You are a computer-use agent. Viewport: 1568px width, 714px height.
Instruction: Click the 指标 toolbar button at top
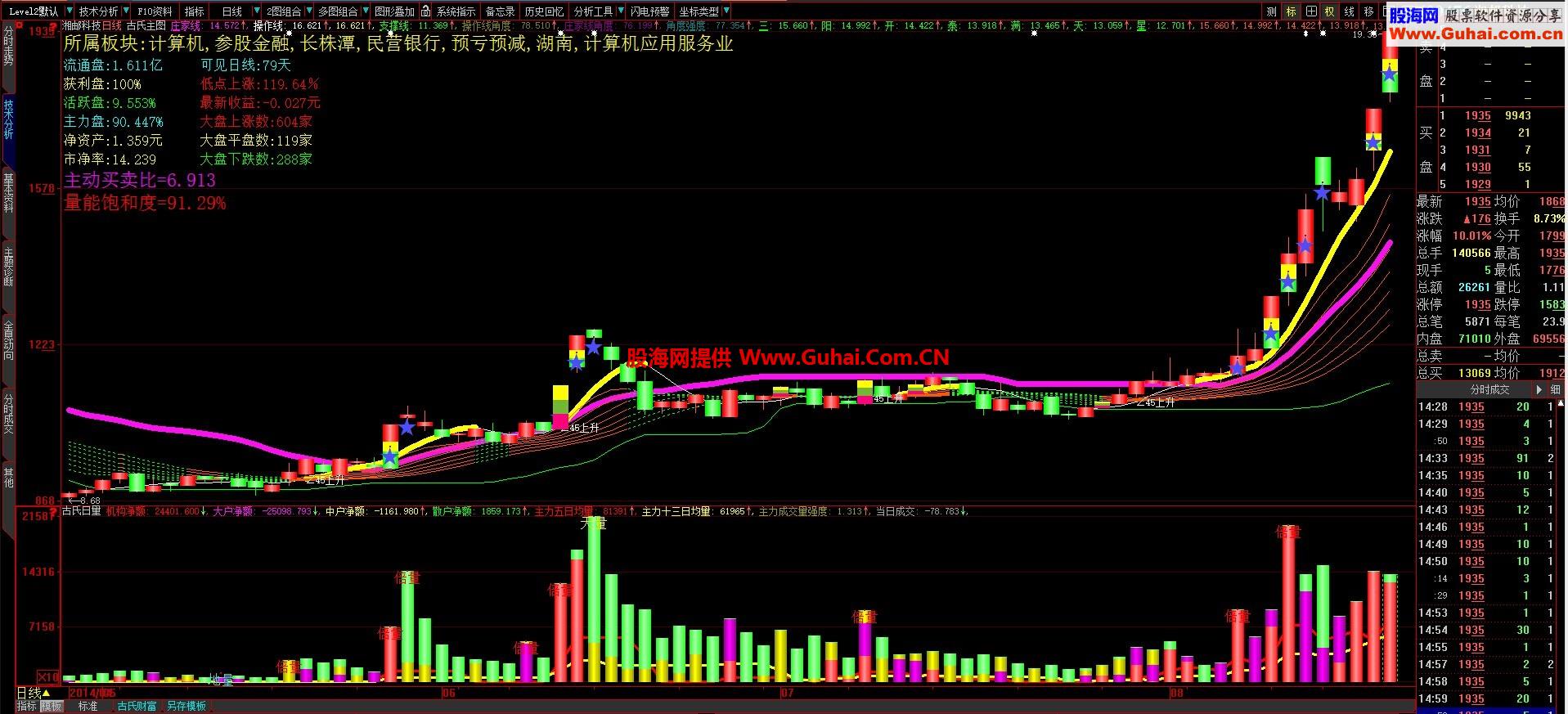coord(195,11)
